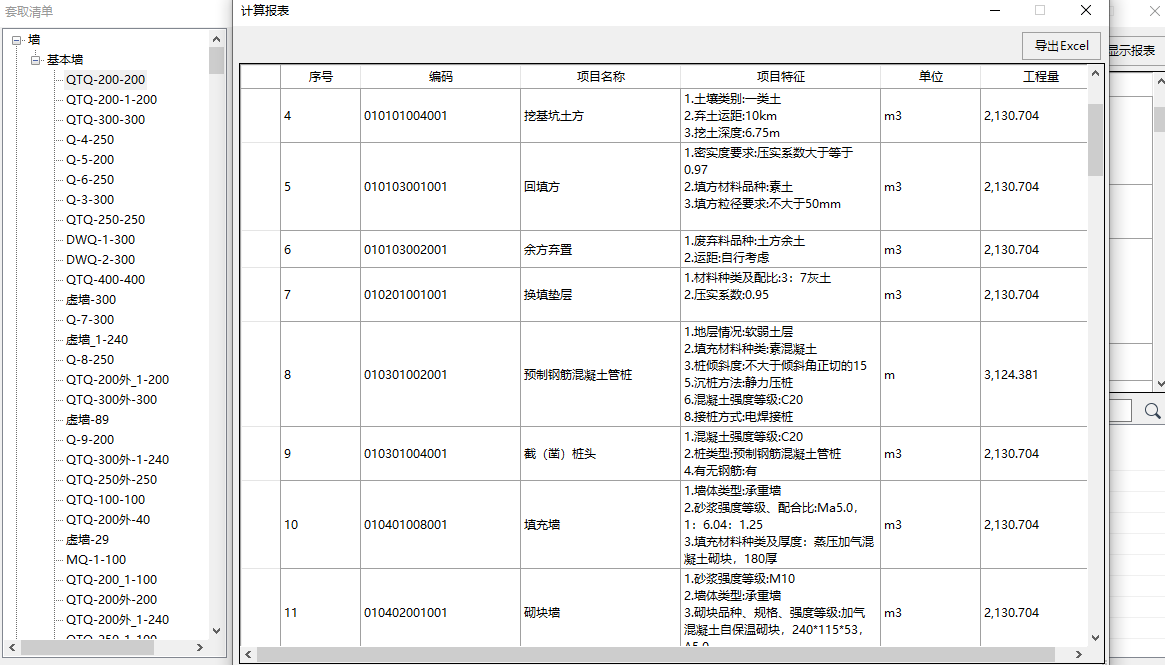Select tree item Q-8-250
1165x665 pixels.
[x=90, y=360]
